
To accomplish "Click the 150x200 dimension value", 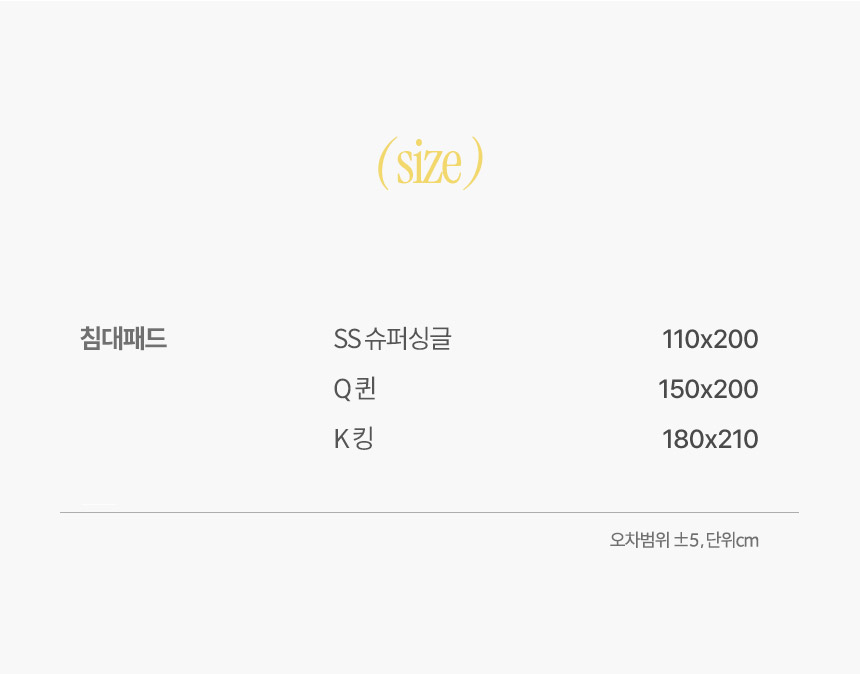I will pos(708,389).
